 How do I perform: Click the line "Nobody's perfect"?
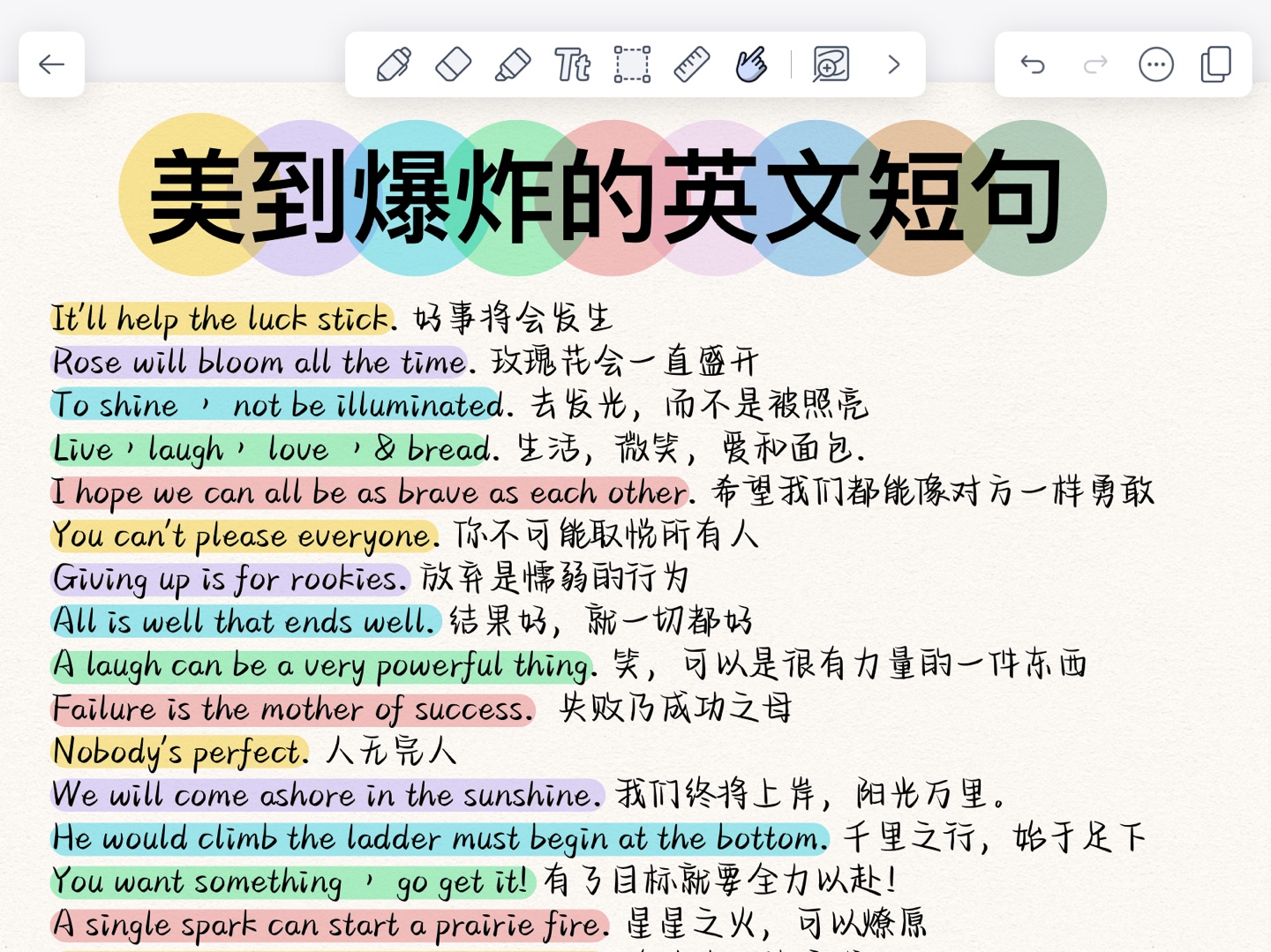(179, 751)
